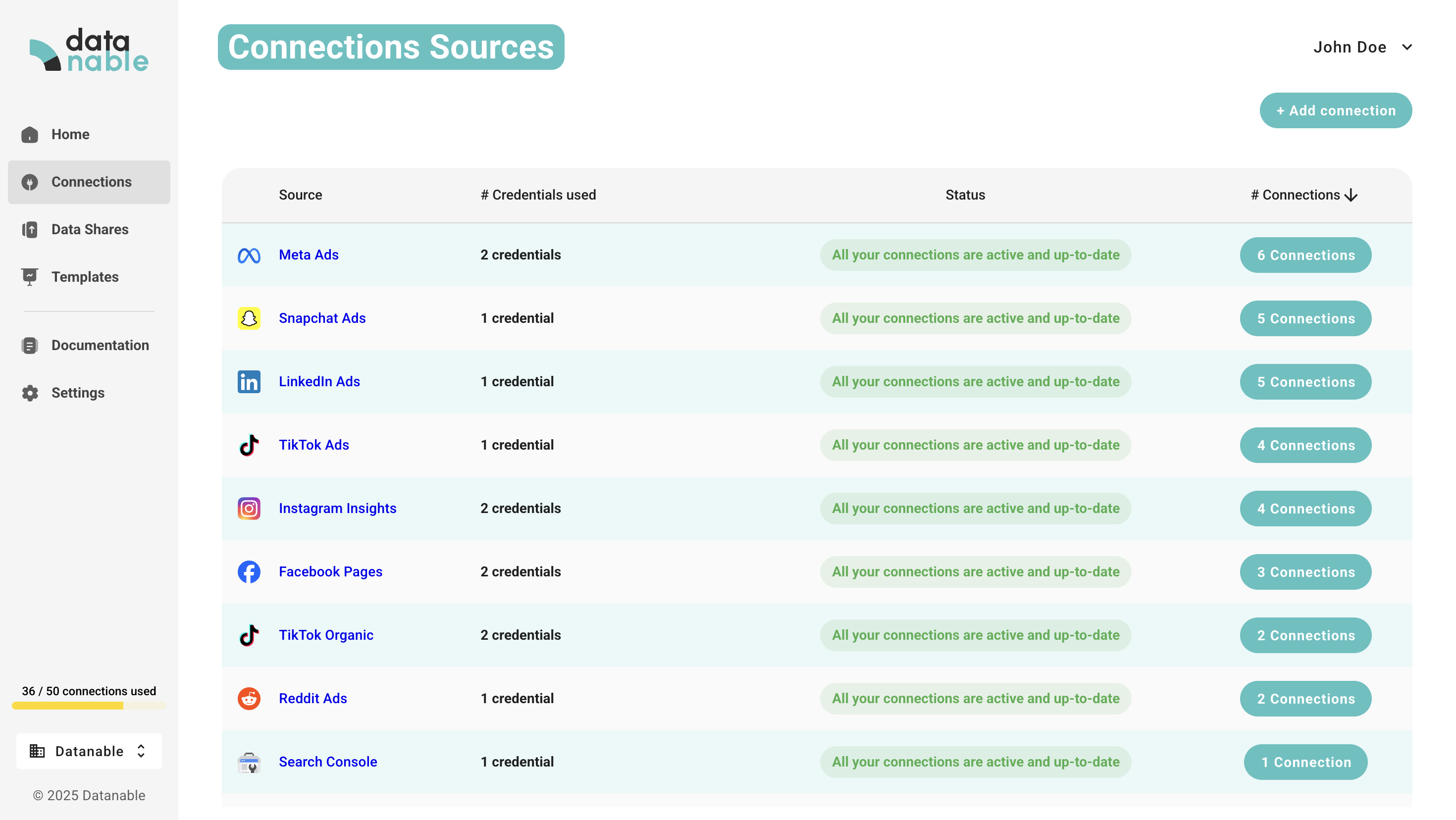Click the Instagram Insights camera icon
Image resolution: width=1456 pixels, height=820 pixels.
(249, 508)
